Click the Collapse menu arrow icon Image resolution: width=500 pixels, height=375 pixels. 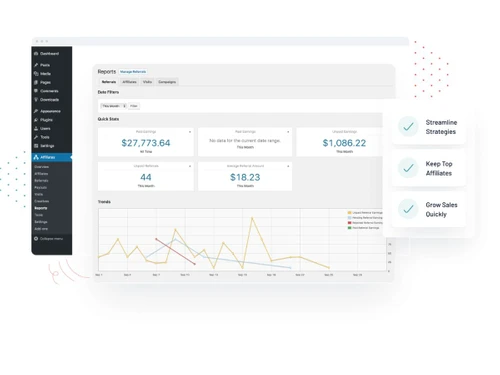(36, 239)
